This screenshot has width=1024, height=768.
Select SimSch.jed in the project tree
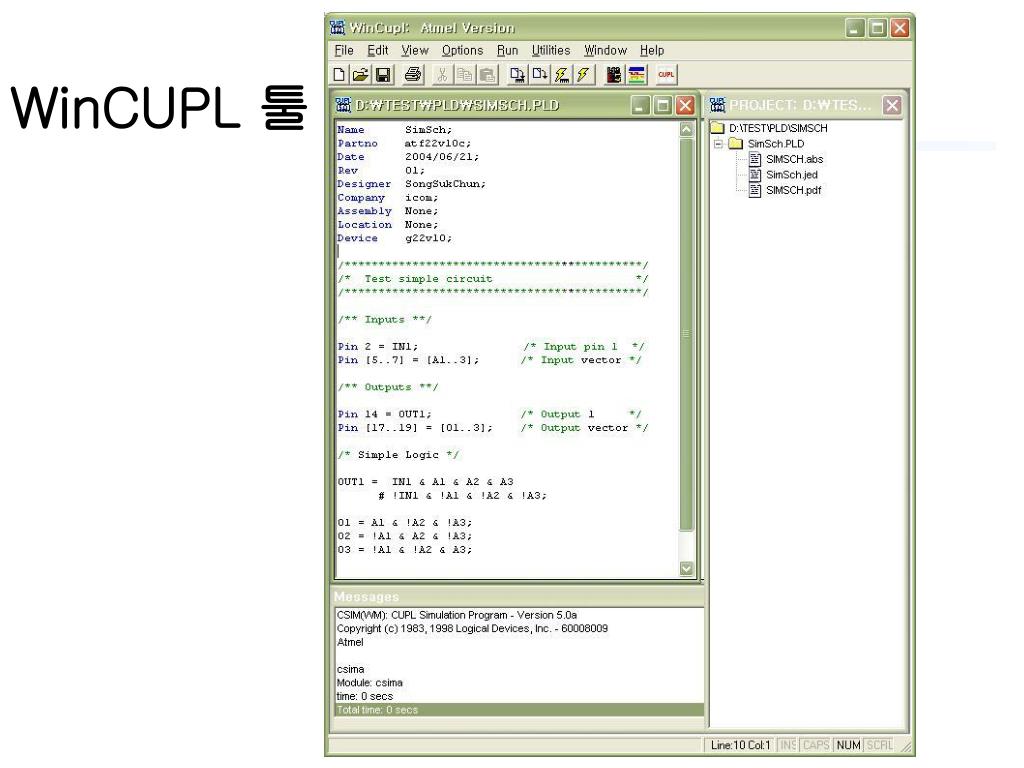[792, 175]
